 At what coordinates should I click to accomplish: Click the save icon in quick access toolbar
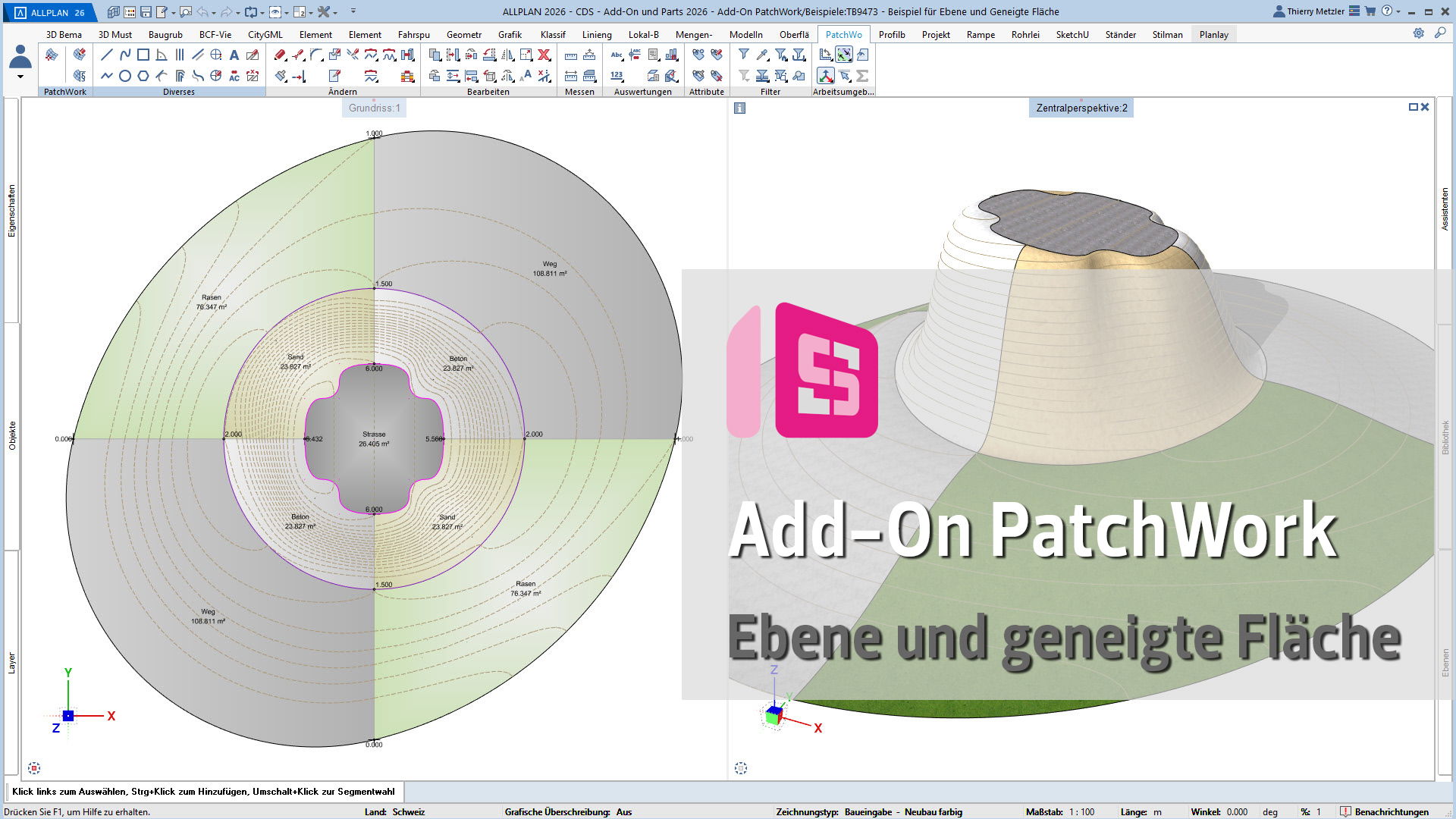click(x=146, y=12)
